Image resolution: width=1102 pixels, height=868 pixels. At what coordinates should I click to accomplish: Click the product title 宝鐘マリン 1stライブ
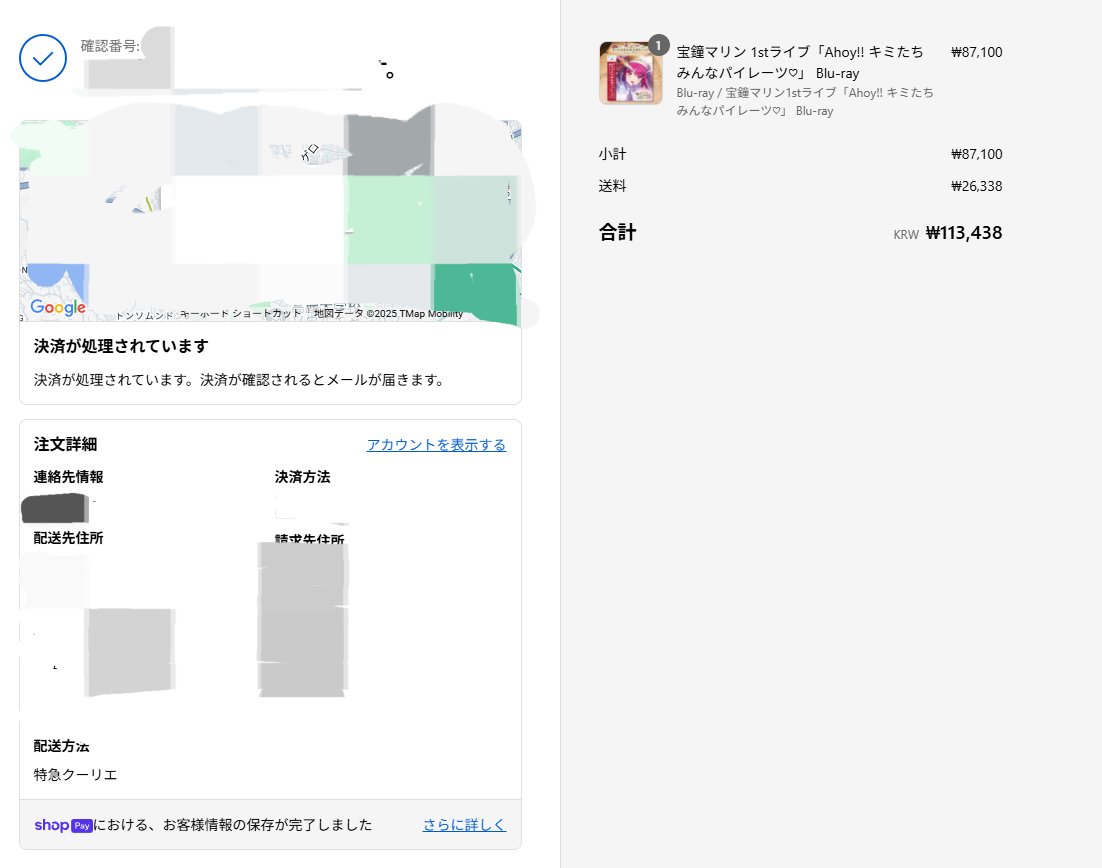pyautogui.click(x=800, y=62)
